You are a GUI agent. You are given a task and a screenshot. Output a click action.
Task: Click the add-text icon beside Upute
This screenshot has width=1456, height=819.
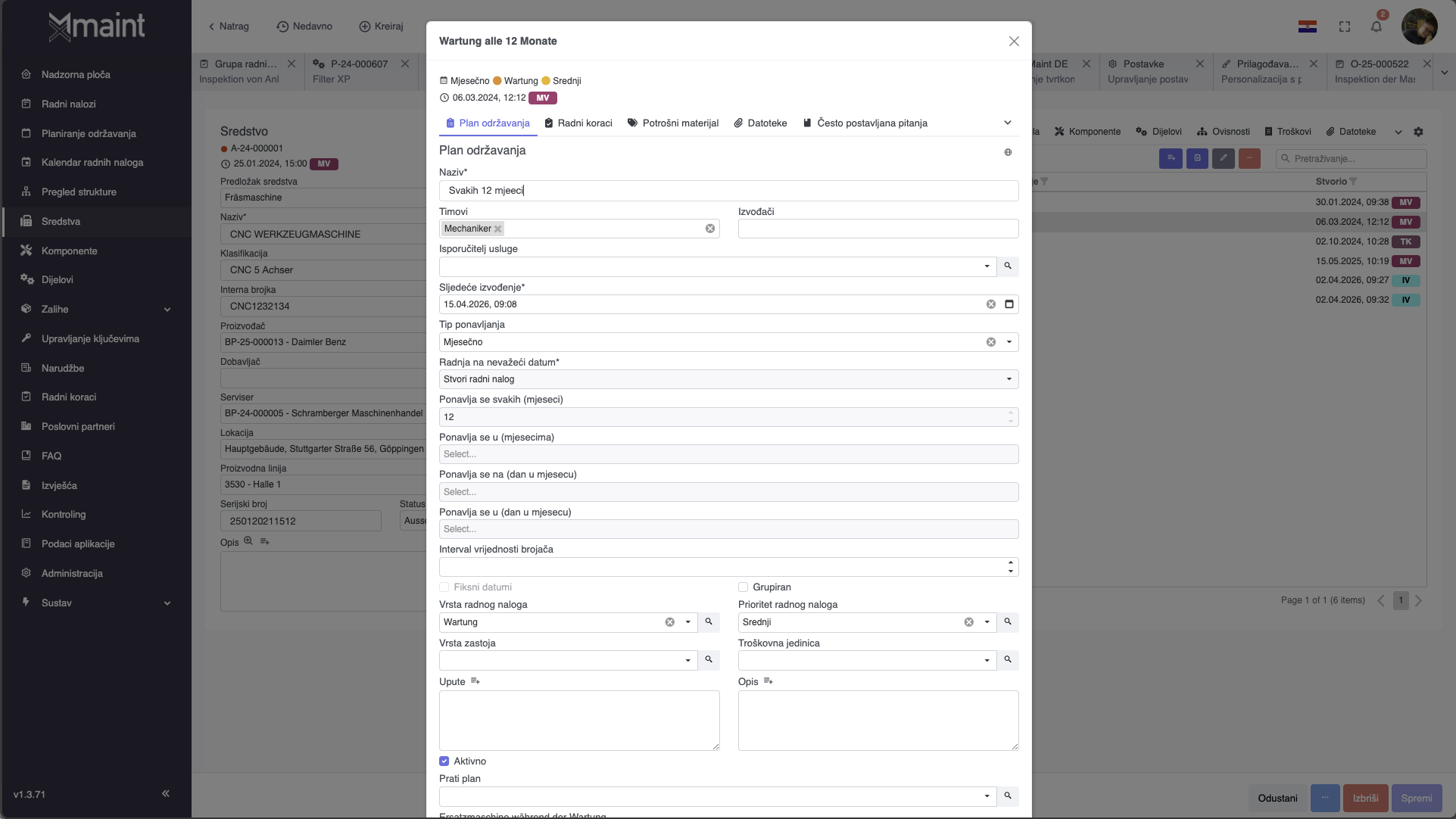point(475,681)
